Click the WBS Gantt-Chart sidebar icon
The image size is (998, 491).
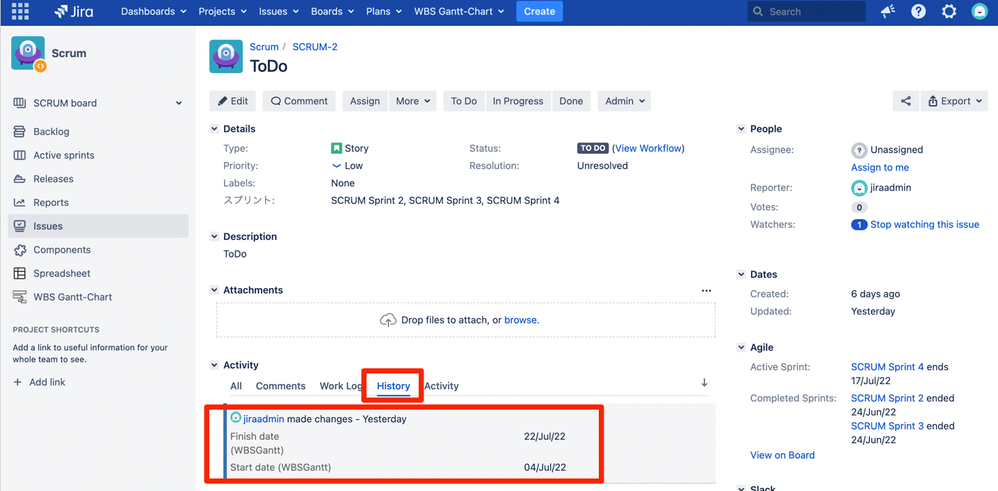click(20, 297)
